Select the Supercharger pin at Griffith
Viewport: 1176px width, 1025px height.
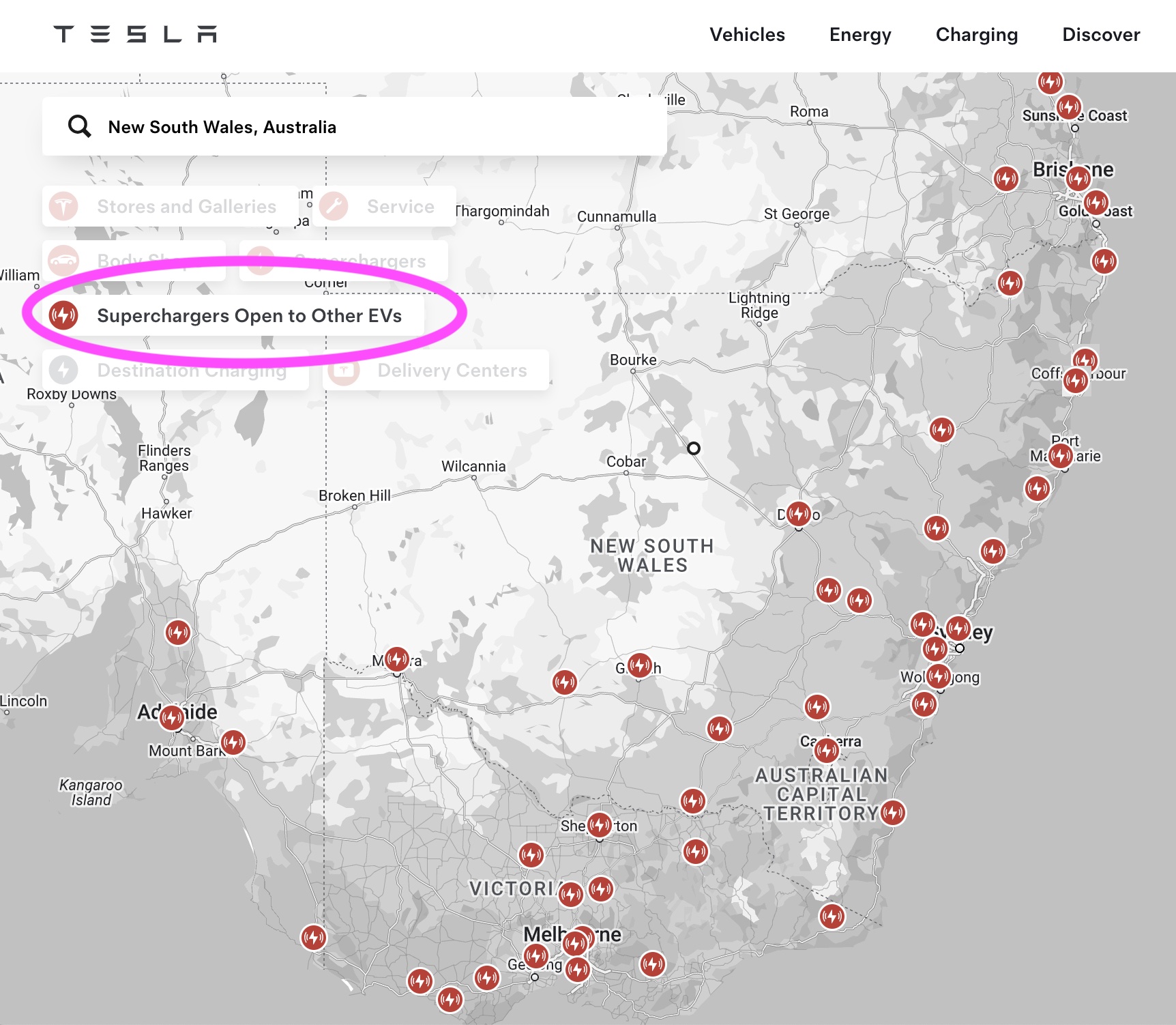pos(639,665)
